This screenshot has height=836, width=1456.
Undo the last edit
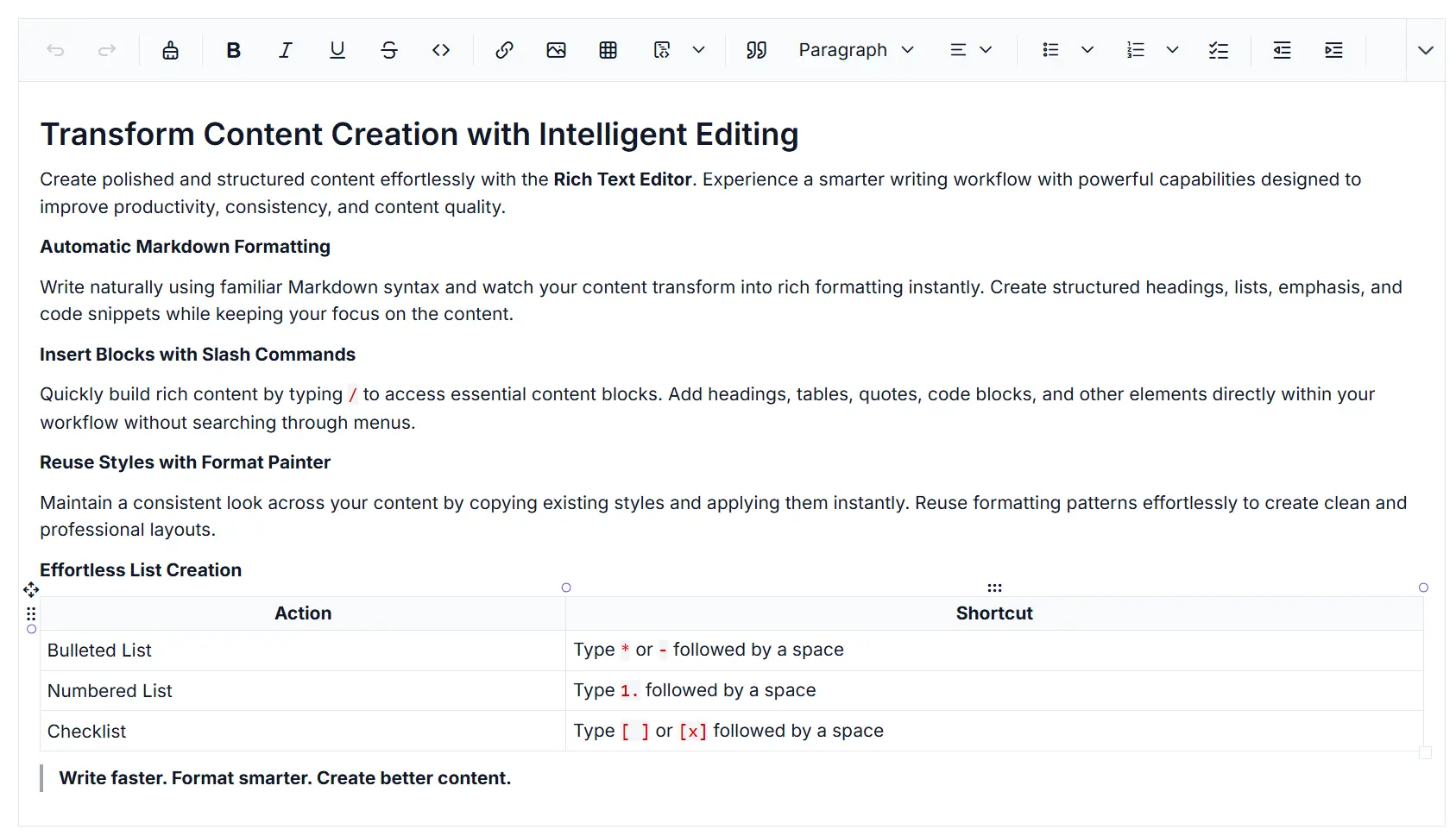[x=55, y=50]
